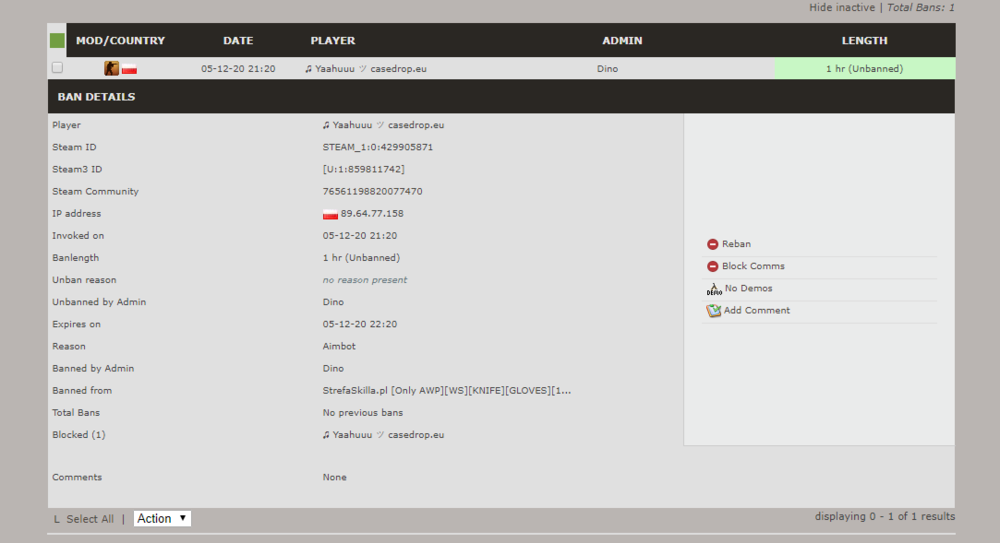Click the Poland flag icon in ban row

tap(129, 69)
